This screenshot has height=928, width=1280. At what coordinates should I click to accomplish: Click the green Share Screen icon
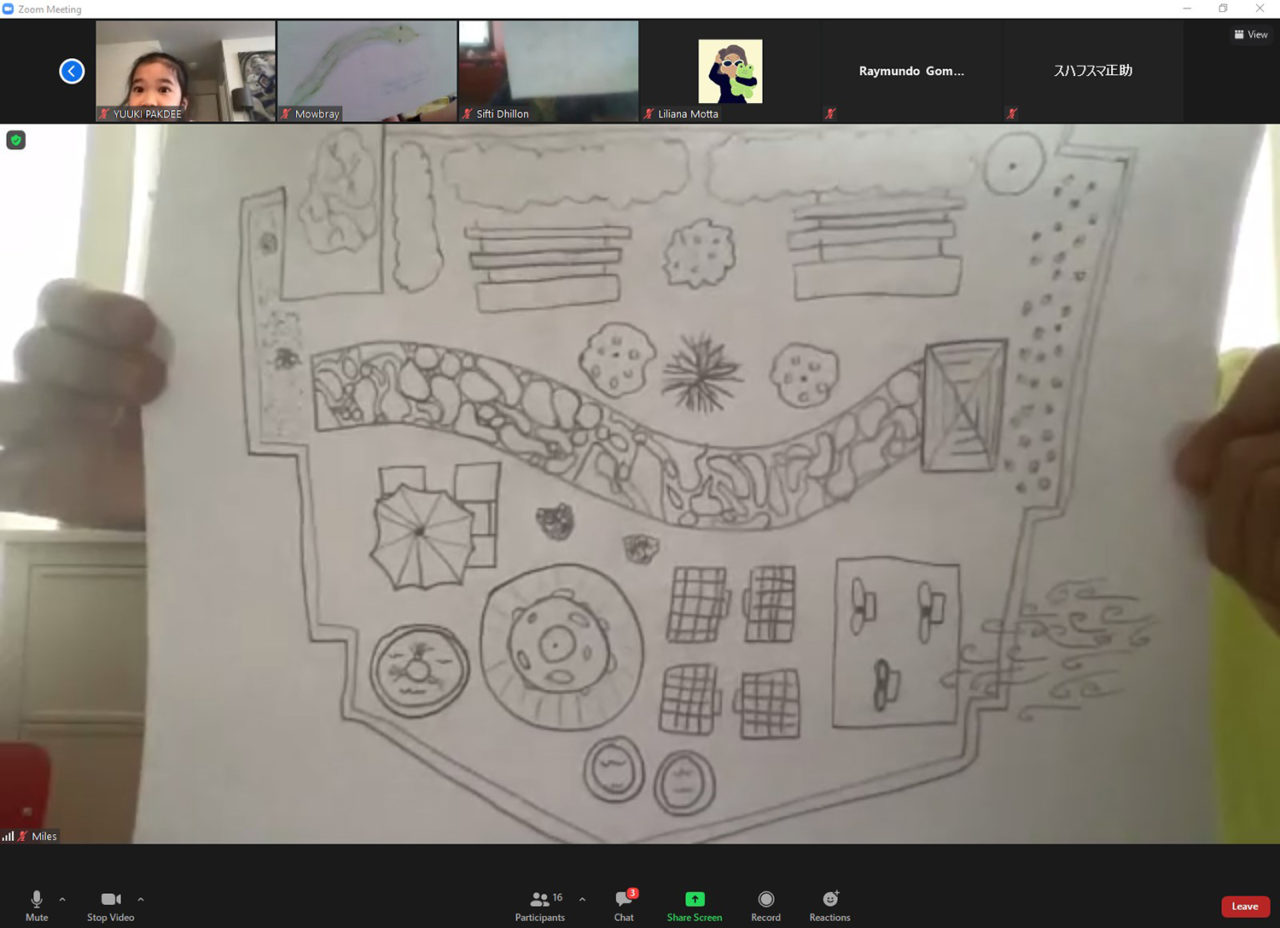tap(694, 897)
